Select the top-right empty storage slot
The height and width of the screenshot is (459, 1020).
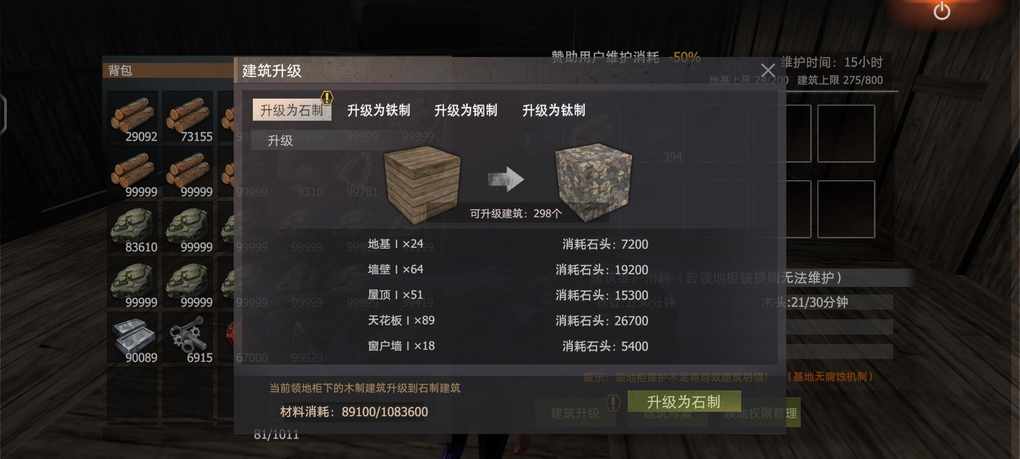coord(846,133)
